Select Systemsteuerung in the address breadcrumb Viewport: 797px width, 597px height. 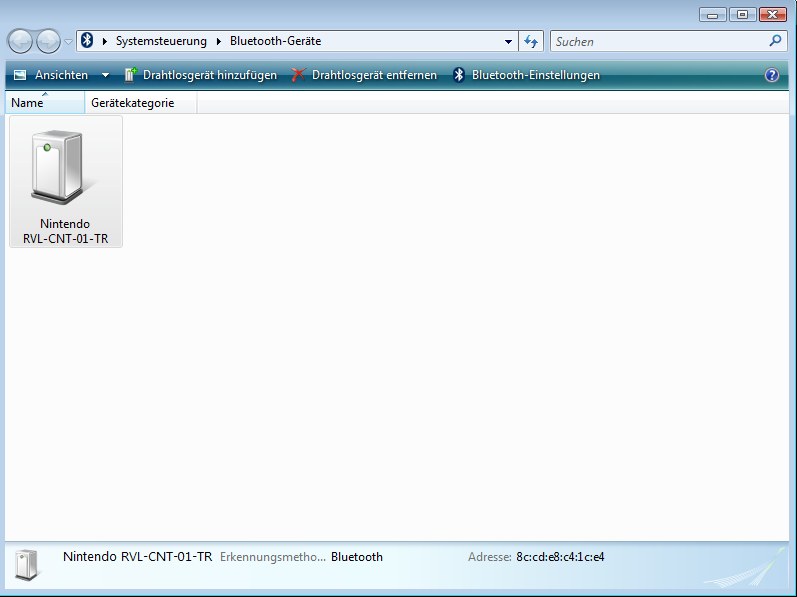[x=161, y=41]
